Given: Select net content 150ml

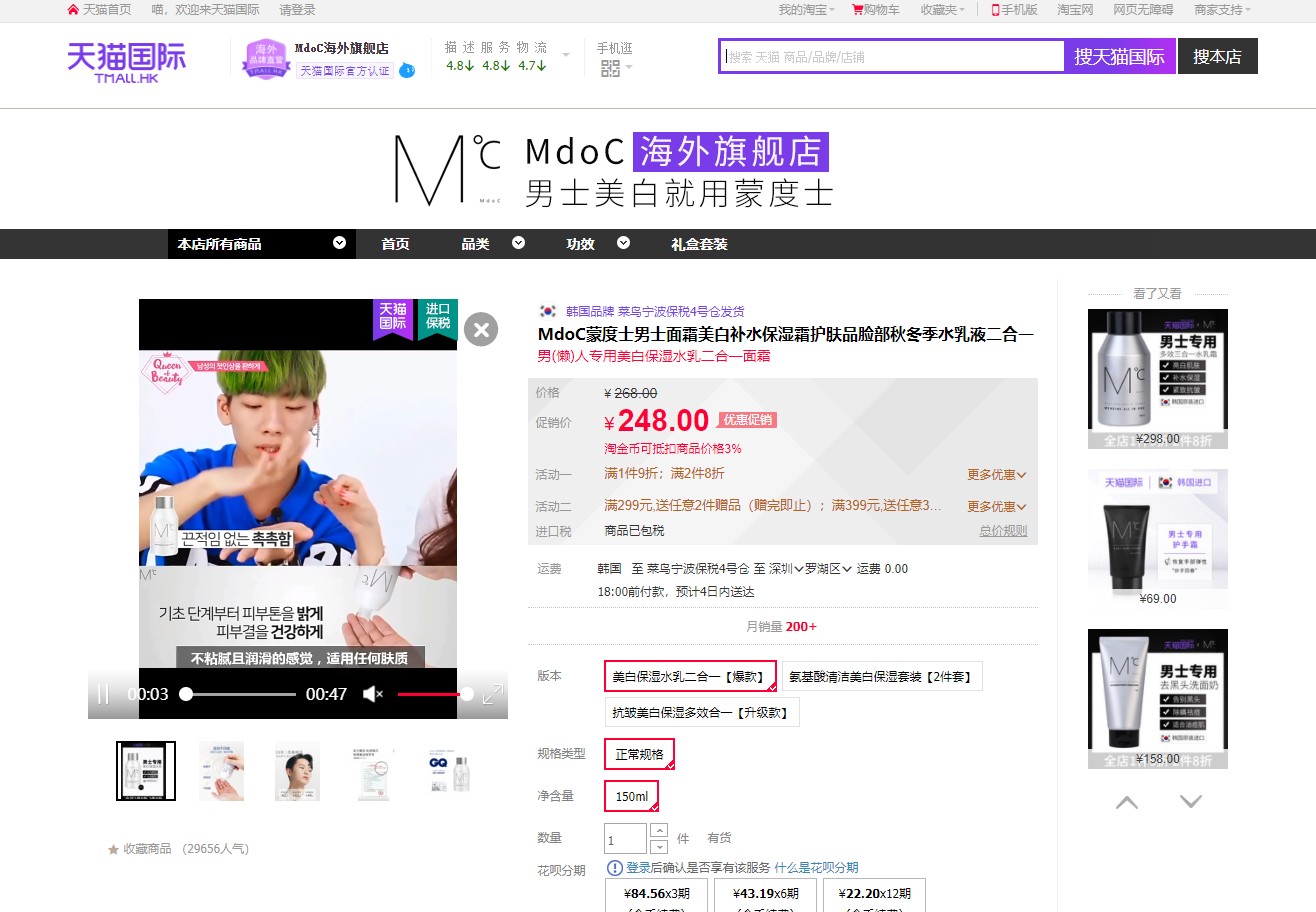Looking at the screenshot, I should tap(632, 796).
